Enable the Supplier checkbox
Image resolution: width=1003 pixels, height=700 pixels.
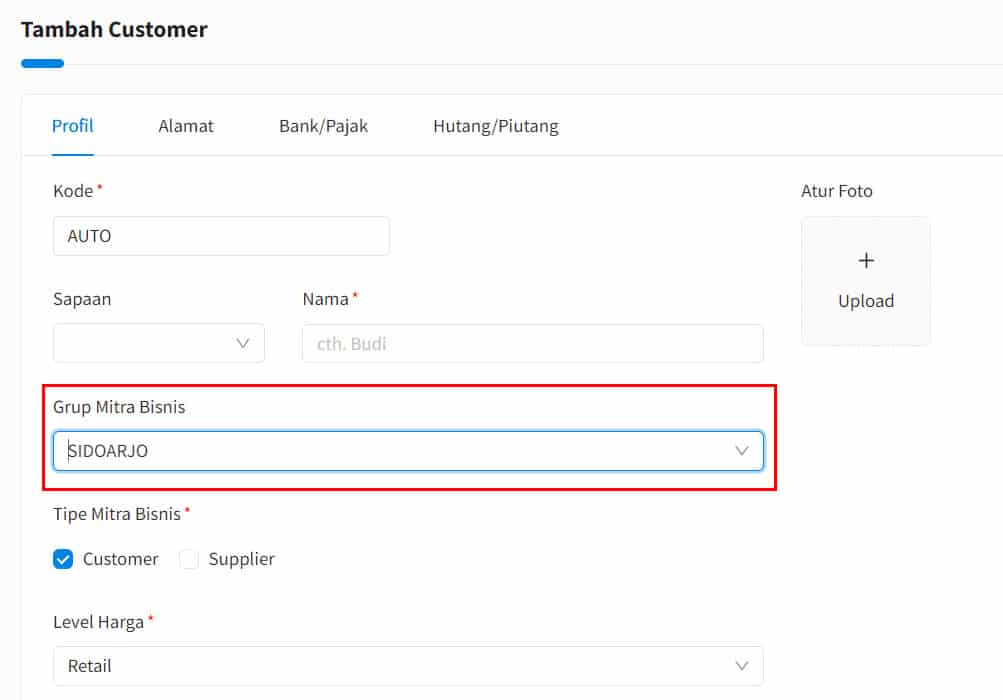coord(189,559)
